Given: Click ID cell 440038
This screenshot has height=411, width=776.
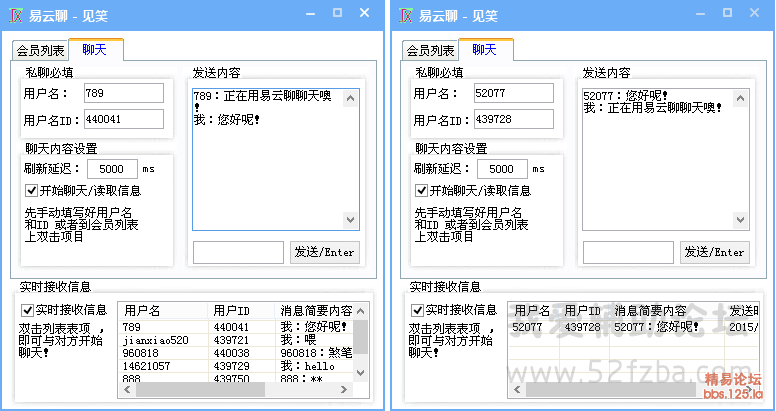Looking at the screenshot, I should coord(232,353).
